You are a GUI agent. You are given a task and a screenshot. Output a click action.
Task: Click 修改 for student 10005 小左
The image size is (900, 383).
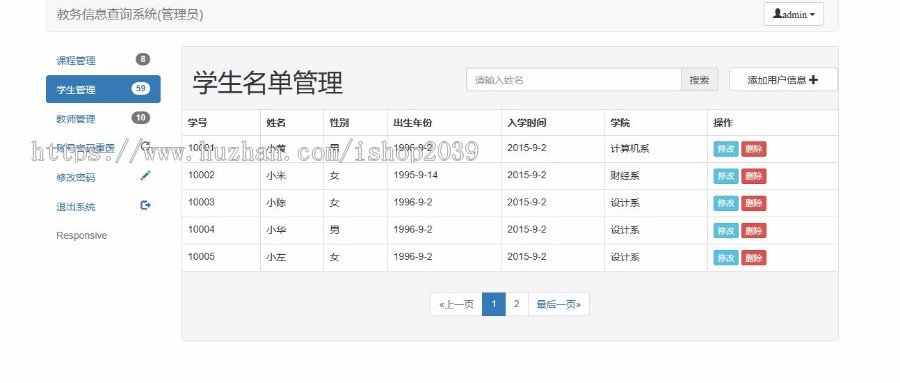(x=726, y=258)
